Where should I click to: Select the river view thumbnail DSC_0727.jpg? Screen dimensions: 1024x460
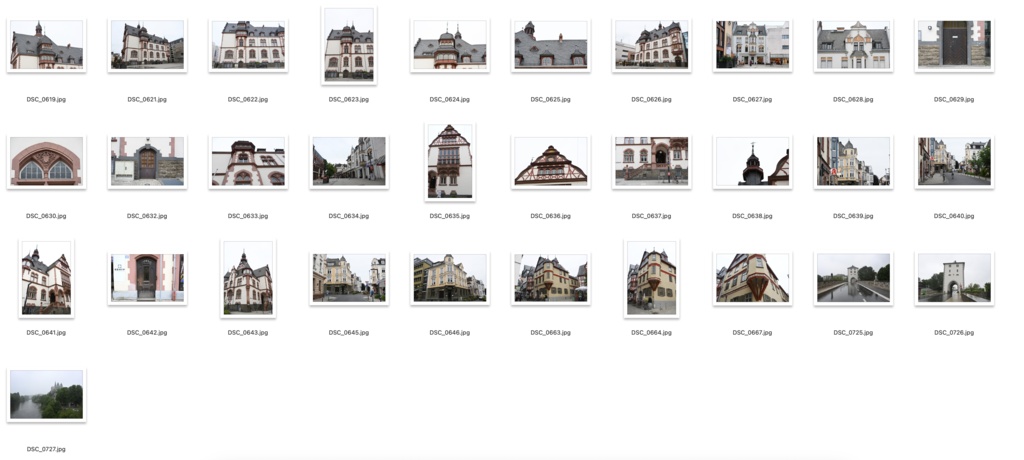click(46, 395)
